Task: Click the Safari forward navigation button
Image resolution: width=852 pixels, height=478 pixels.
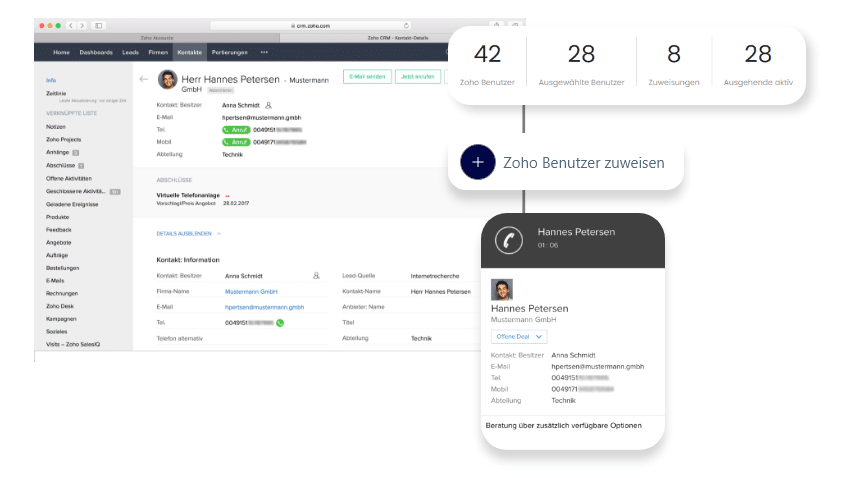Action: (x=82, y=26)
